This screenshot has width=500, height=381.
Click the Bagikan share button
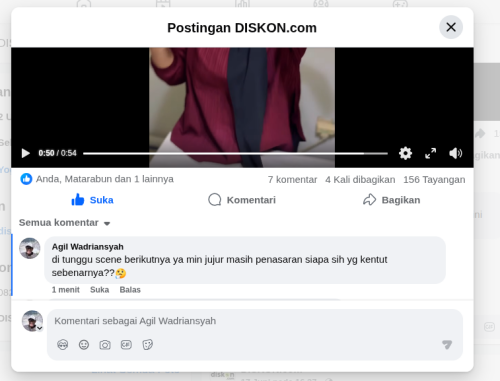(x=392, y=200)
